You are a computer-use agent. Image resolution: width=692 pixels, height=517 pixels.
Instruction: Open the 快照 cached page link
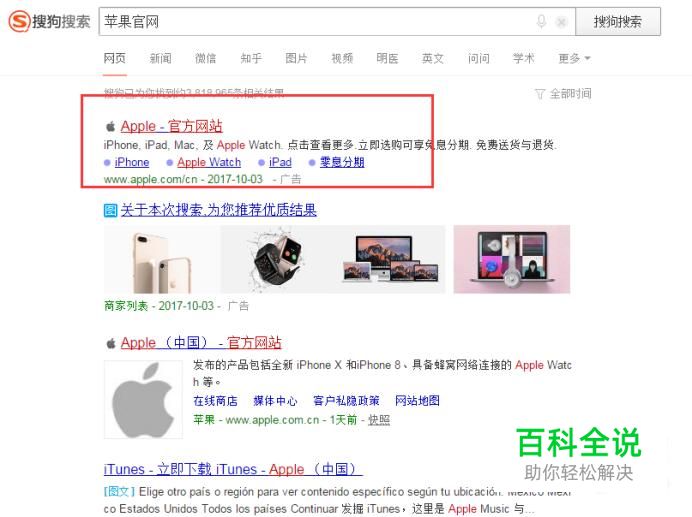pos(379,420)
